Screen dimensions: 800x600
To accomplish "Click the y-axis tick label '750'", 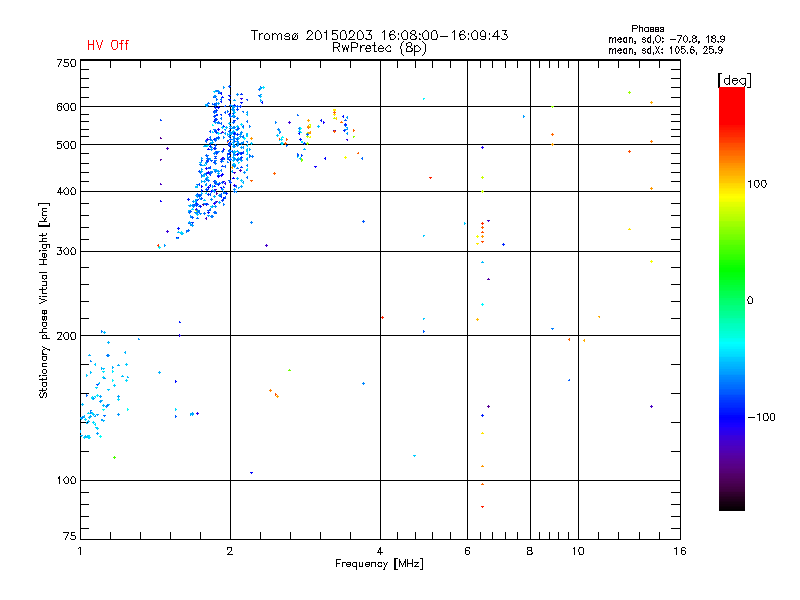I will pyautogui.click(x=66, y=63).
